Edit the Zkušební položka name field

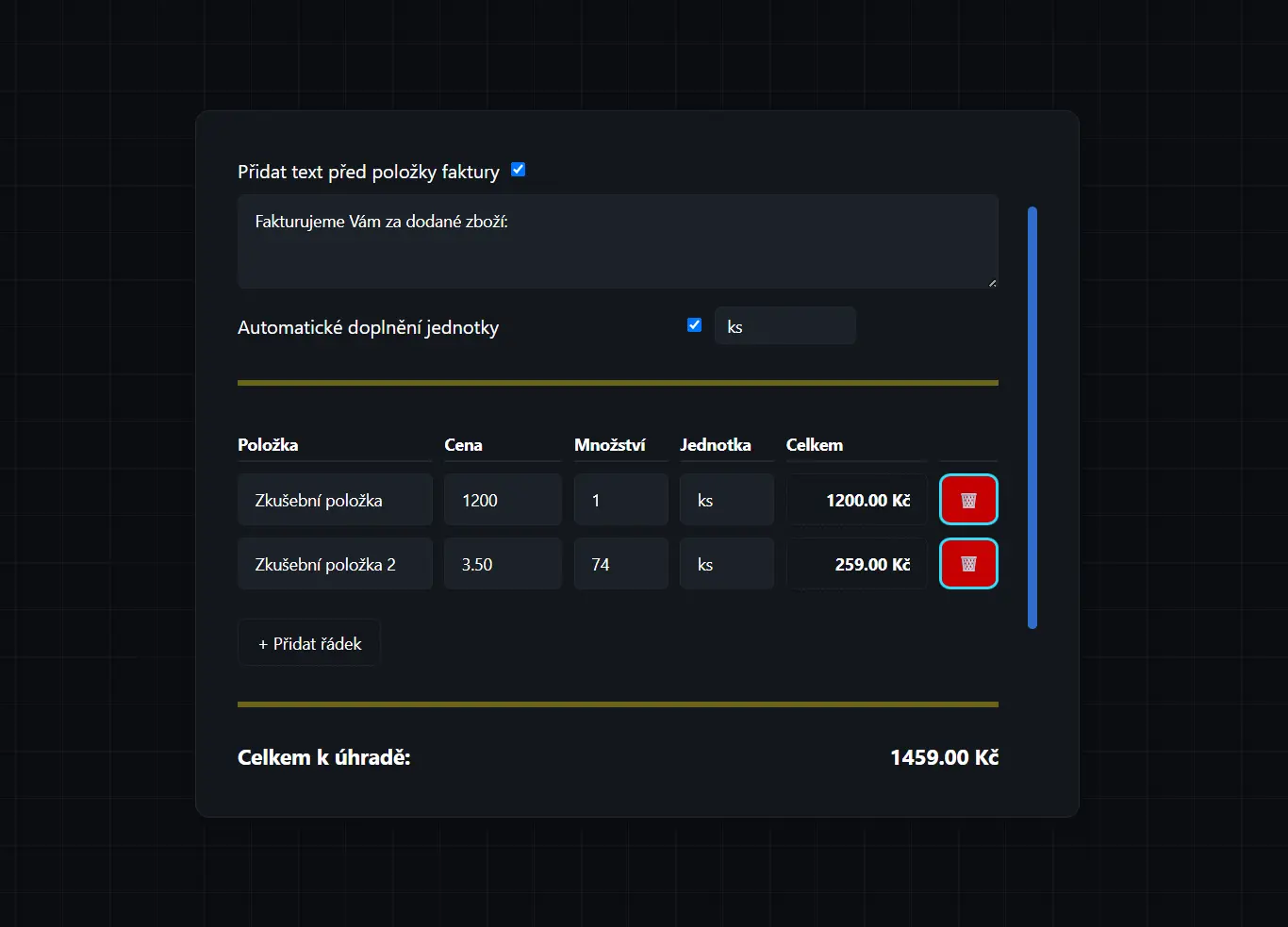click(x=335, y=500)
